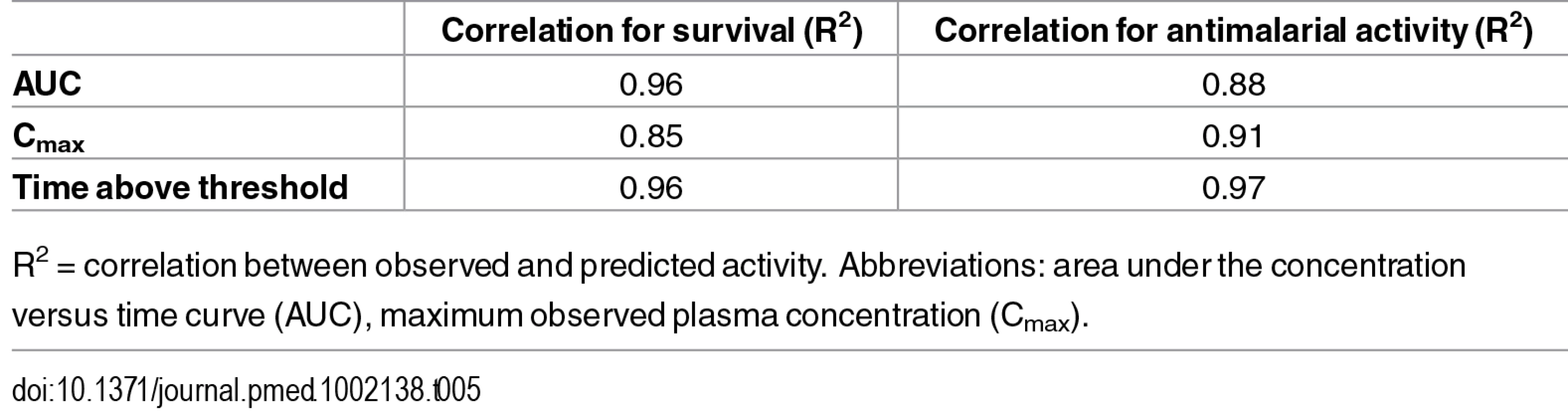
Task: Click the R² footnote definition text
Action: [417, 266]
